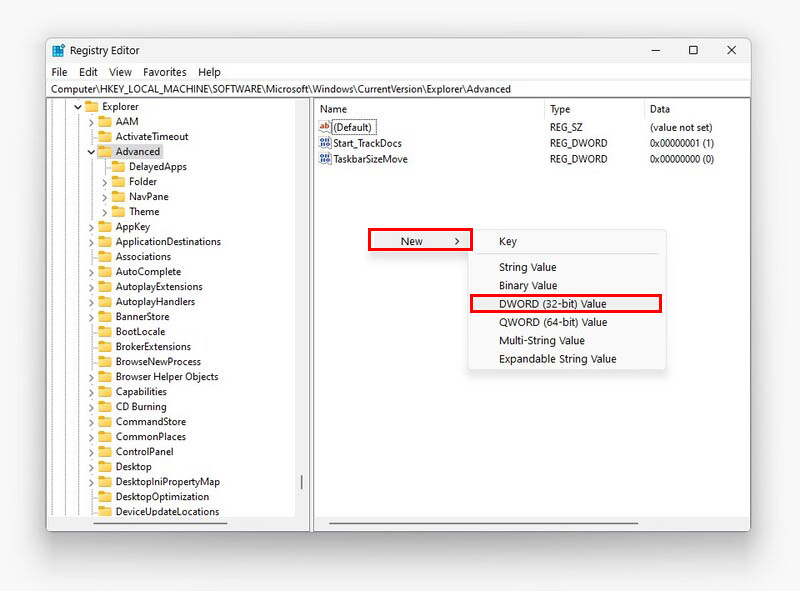
Task: Click the NavPane folder icon
Action: pos(118,196)
